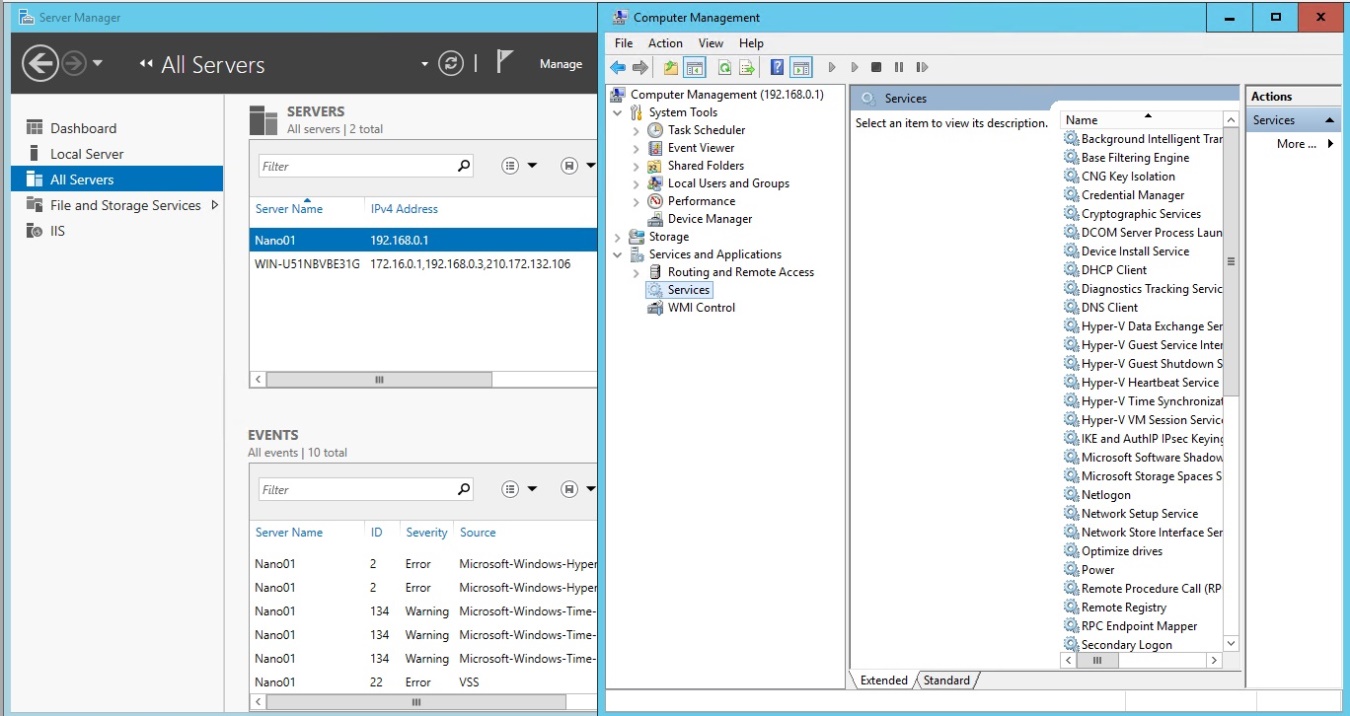This screenshot has width=1350, height=716.
Task: Open Help via blue question mark icon
Action: click(x=777, y=67)
